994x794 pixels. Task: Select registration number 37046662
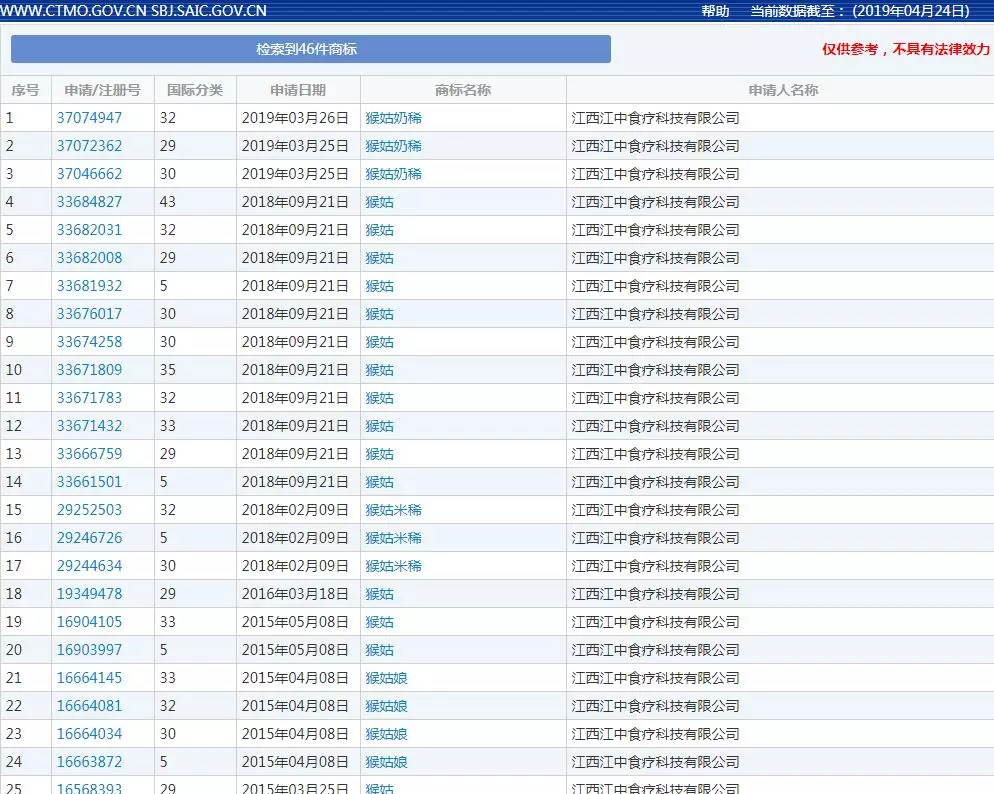pyautogui.click(x=89, y=174)
